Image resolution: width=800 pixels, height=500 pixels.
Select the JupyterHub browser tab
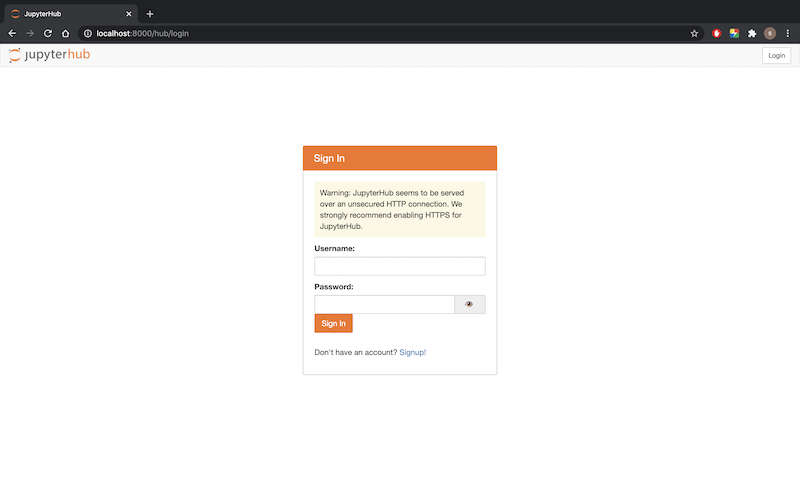71,14
